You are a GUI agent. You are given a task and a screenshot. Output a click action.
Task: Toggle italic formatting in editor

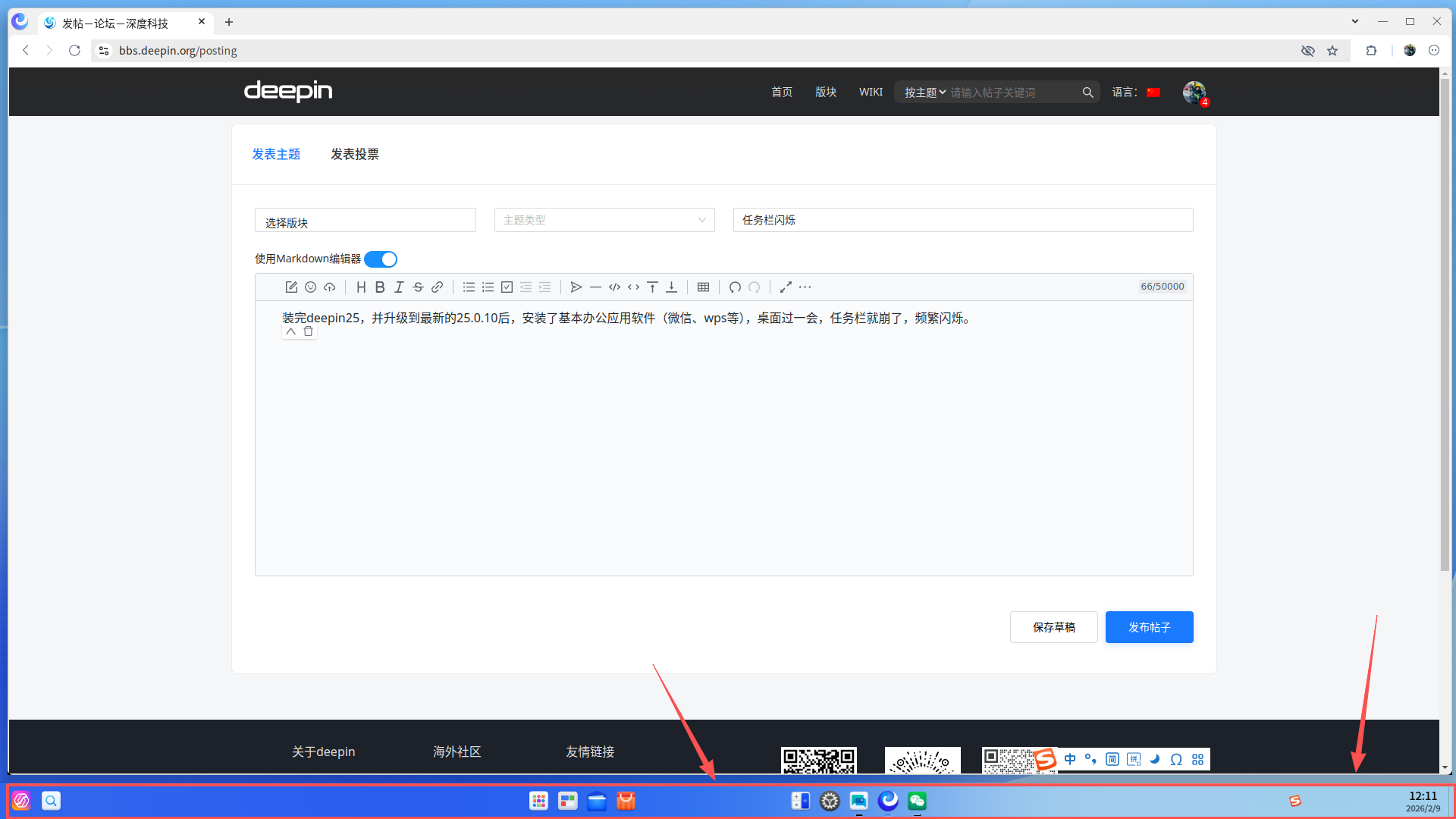pos(399,287)
